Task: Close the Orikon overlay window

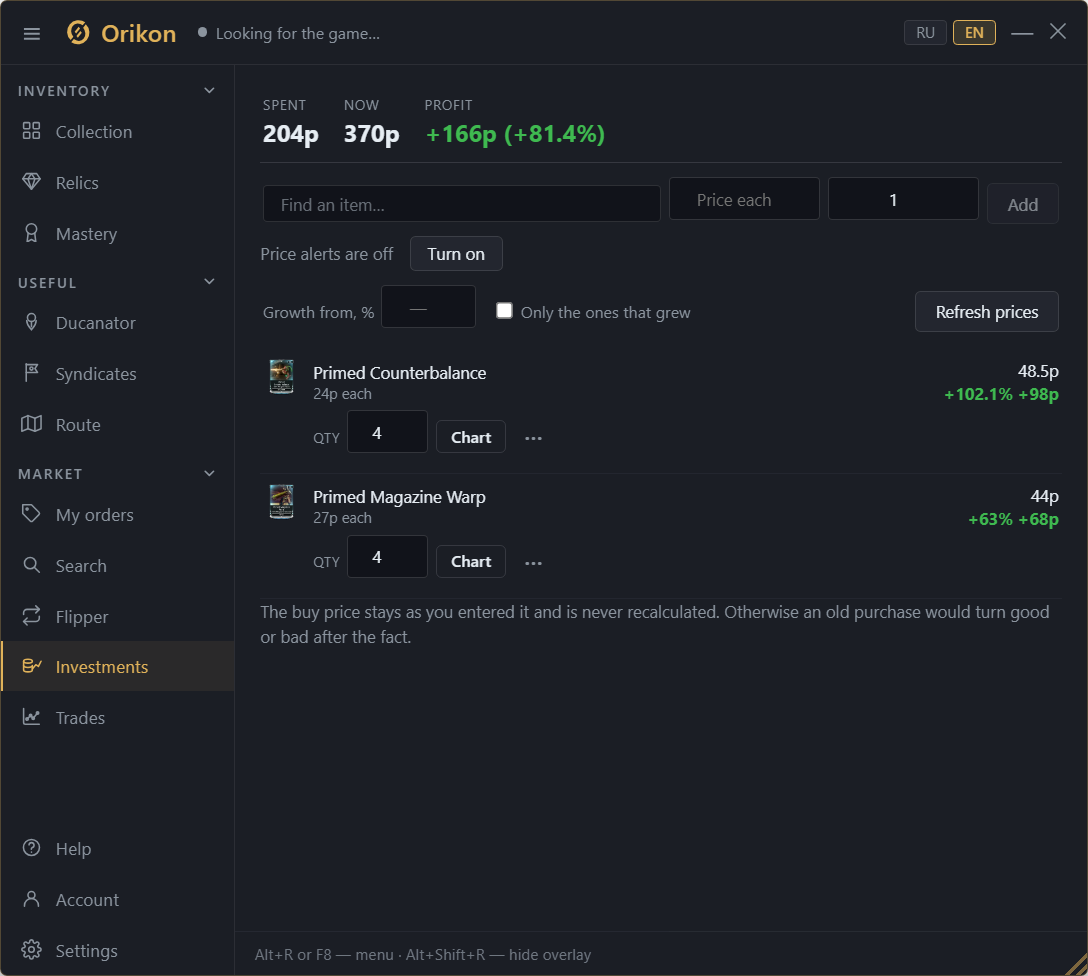Action: click(1057, 31)
